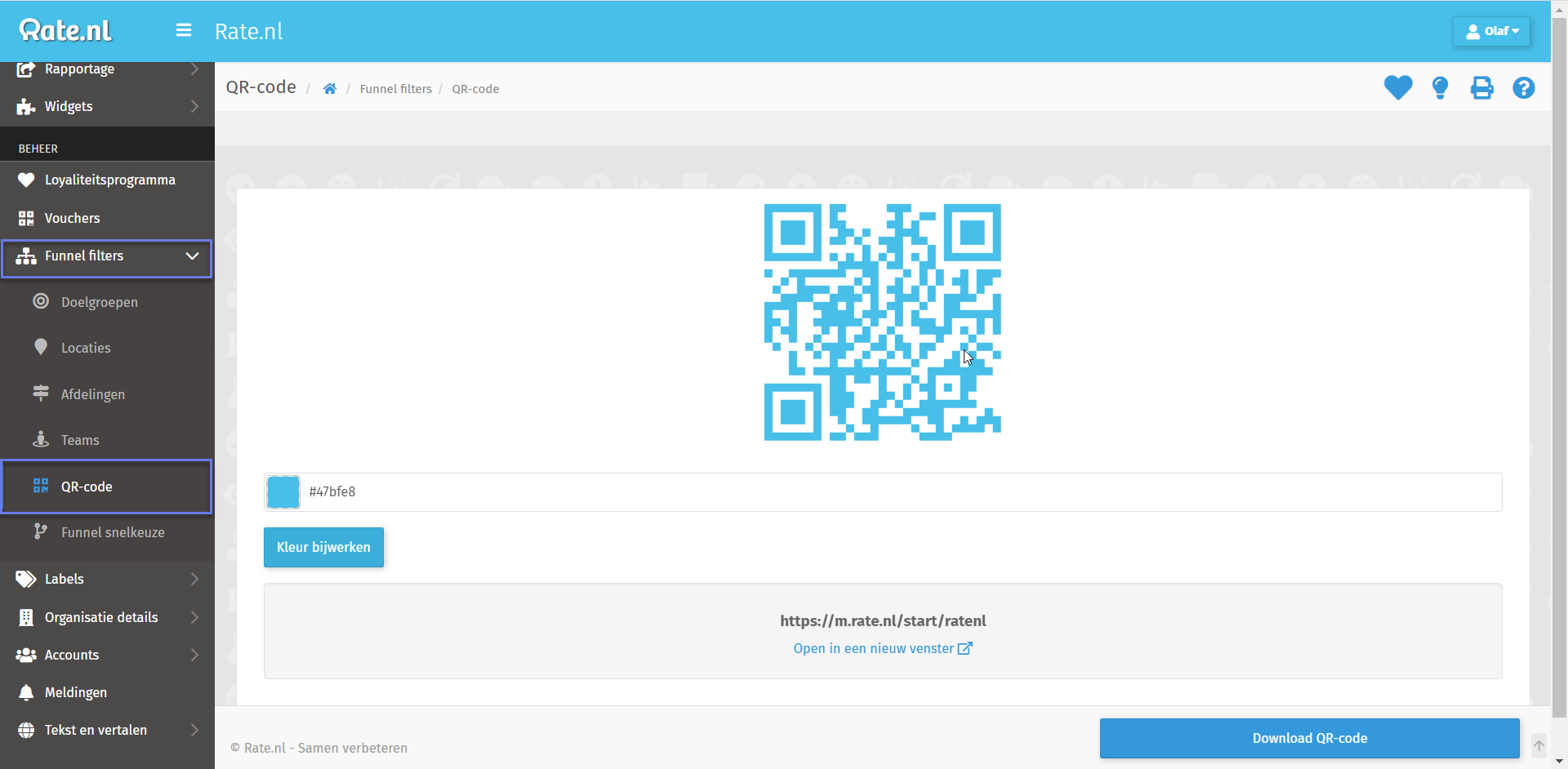This screenshot has height=769, width=1568.
Task: Click the Tekst en vertalen globe icon
Action: (x=26, y=730)
